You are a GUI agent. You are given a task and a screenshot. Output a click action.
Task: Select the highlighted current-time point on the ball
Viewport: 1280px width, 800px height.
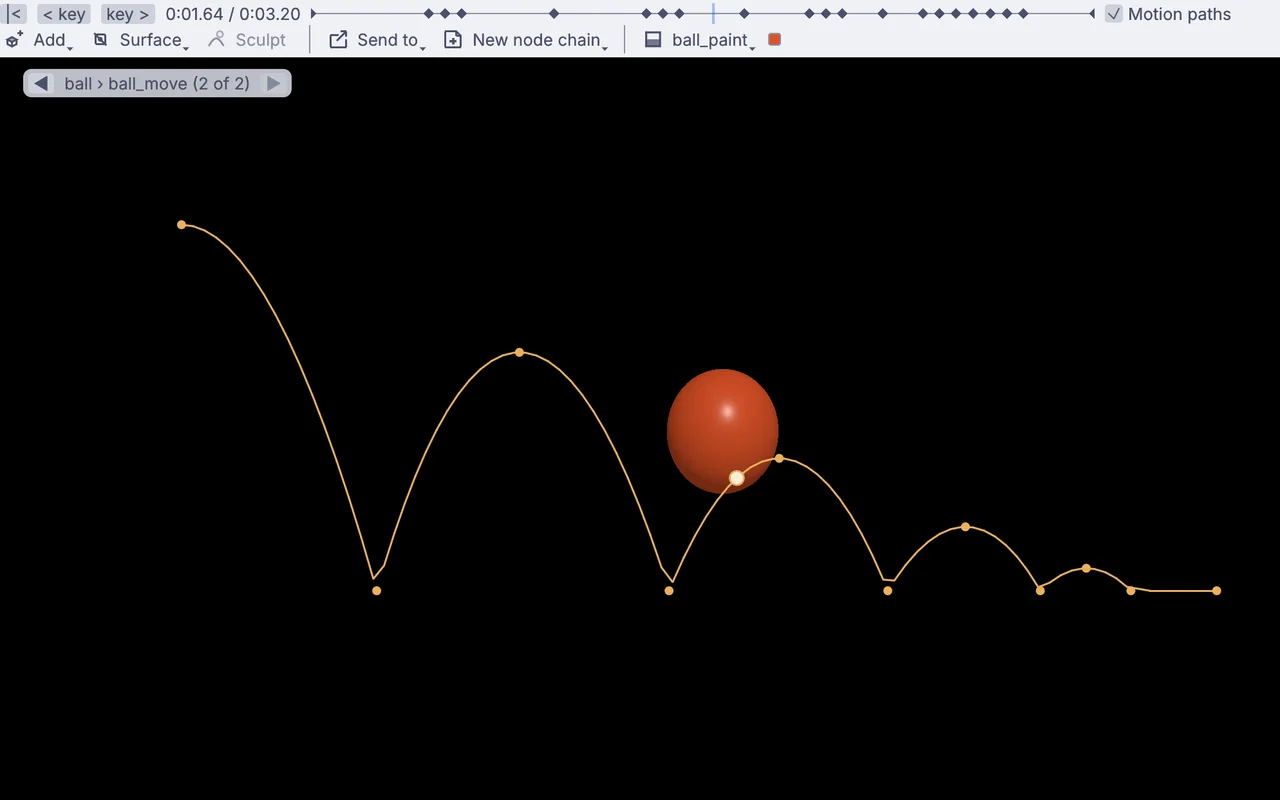(x=737, y=478)
